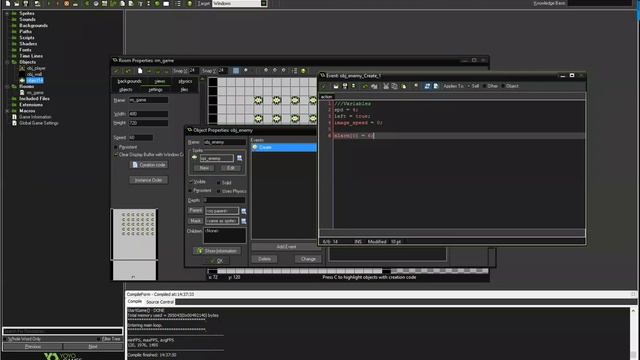
Task: Click the Delete event button
Action: [x=264, y=259]
